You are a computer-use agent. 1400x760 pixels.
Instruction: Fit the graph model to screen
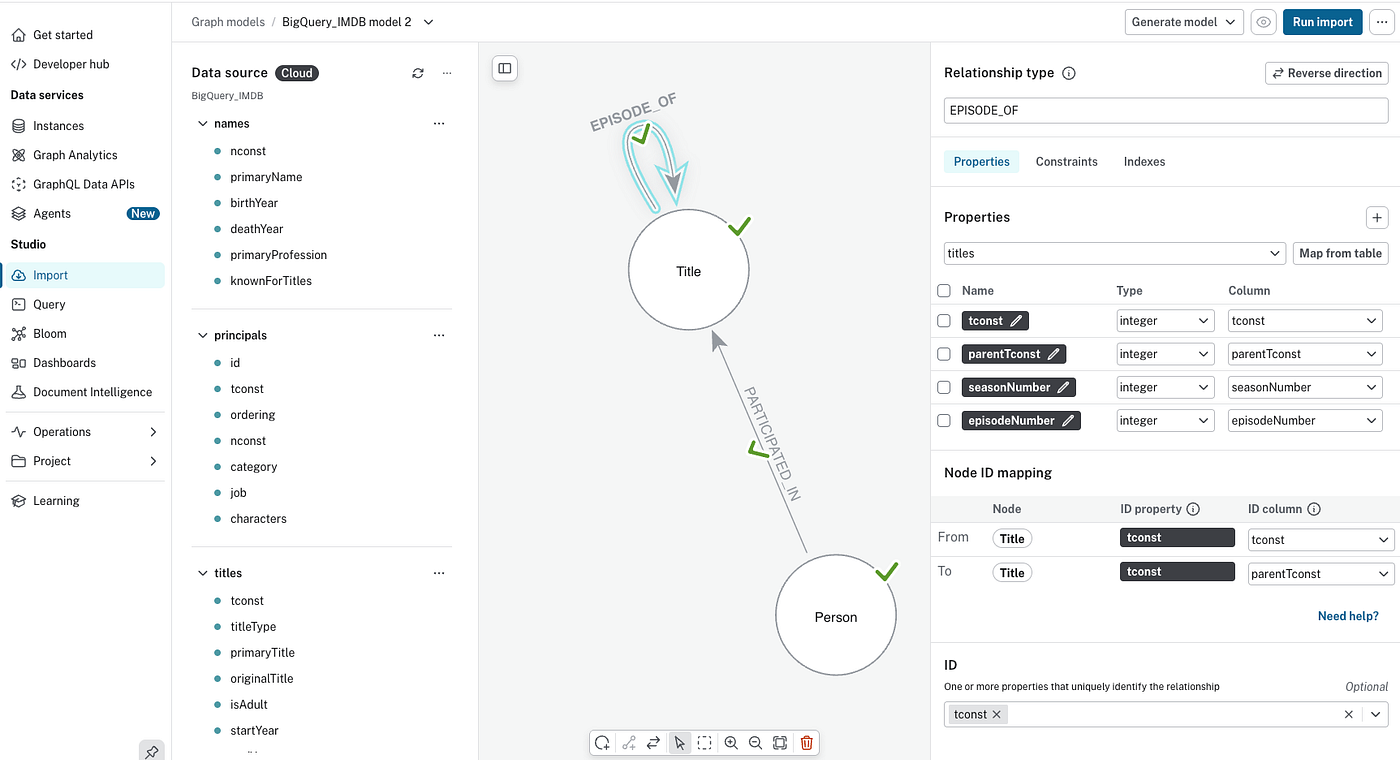coord(781,743)
